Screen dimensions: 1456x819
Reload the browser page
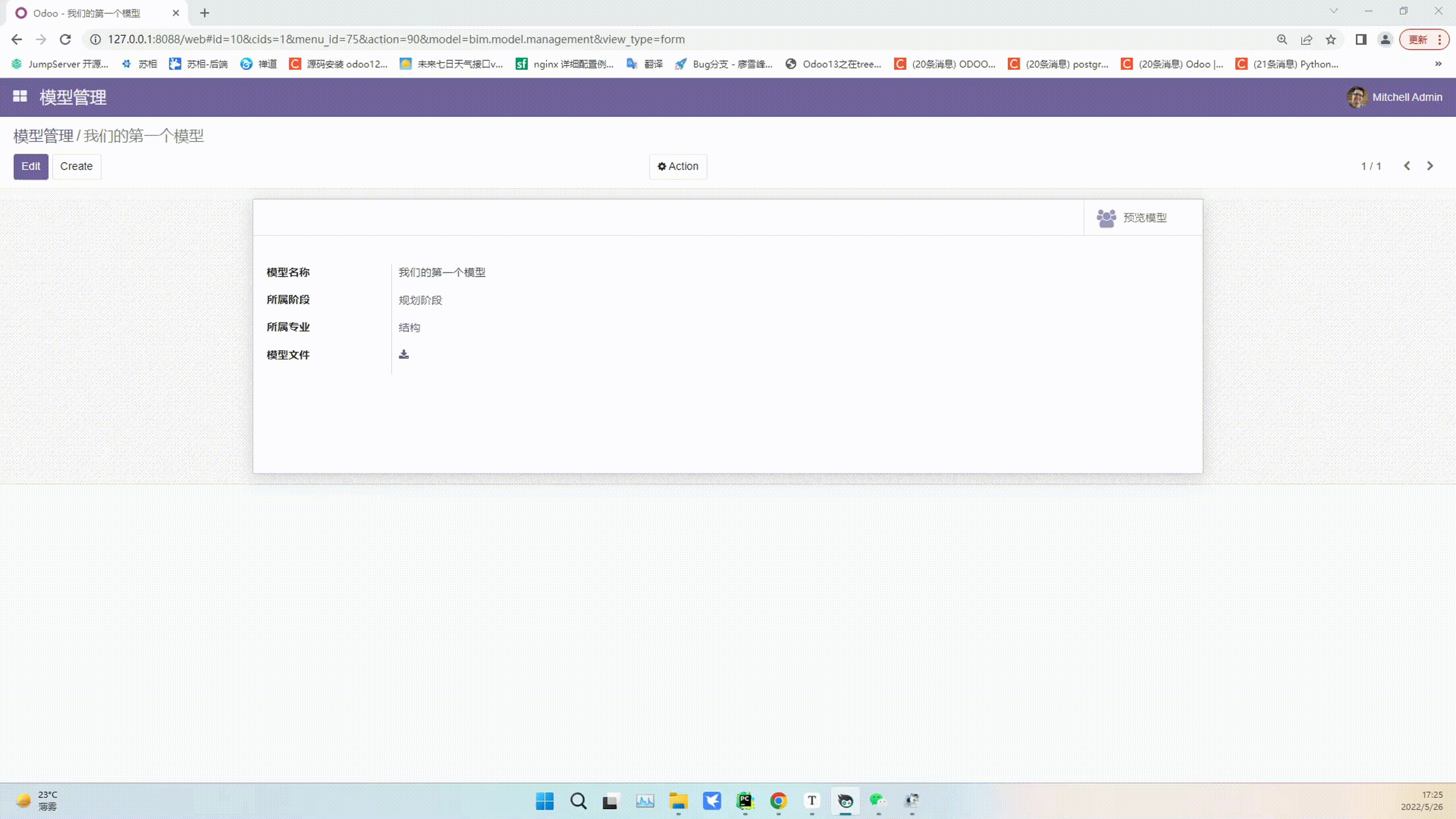[65, 39]
